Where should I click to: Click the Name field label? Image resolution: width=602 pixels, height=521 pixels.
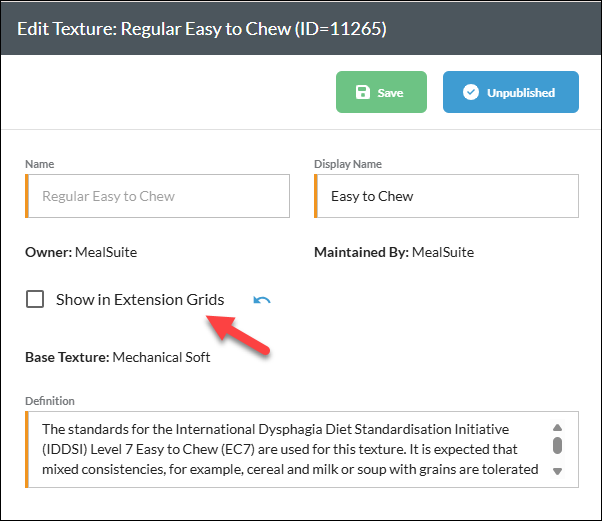tap(40, 164)
